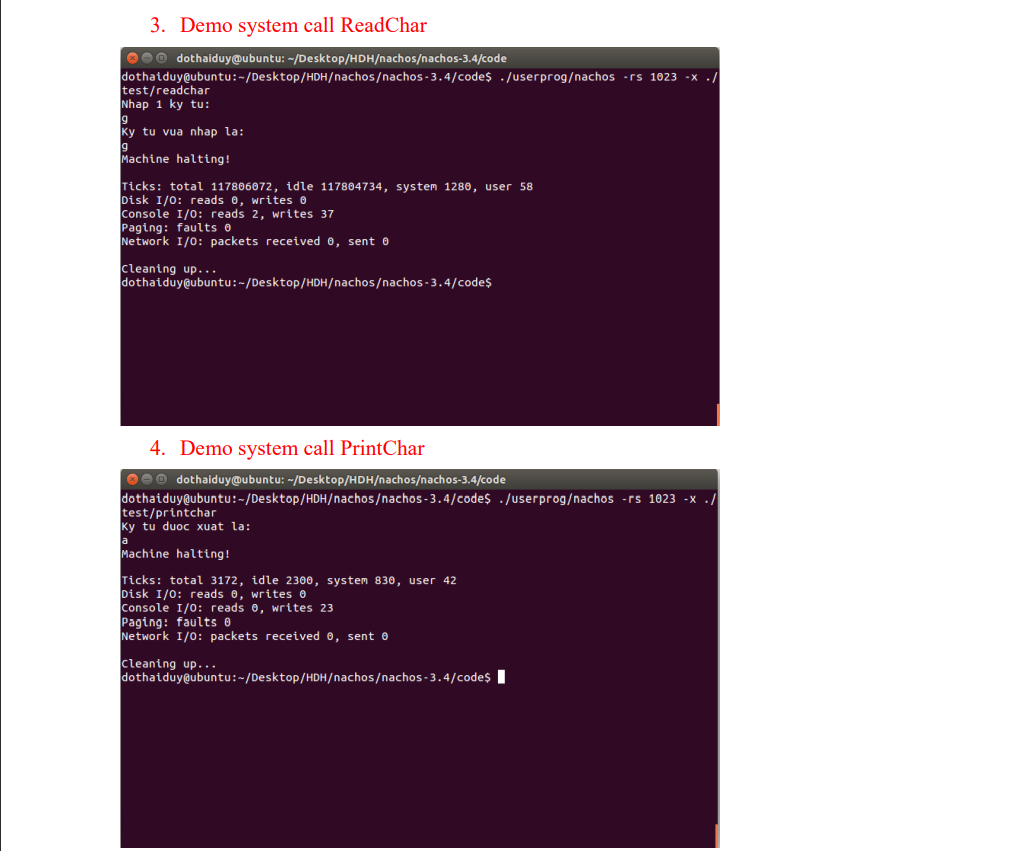Image resolution: width=1017 pixels, height=851 pixels.
Task: Click 'Paging: faults 0' in PrintChar terminal
Action: coord(176,623)
